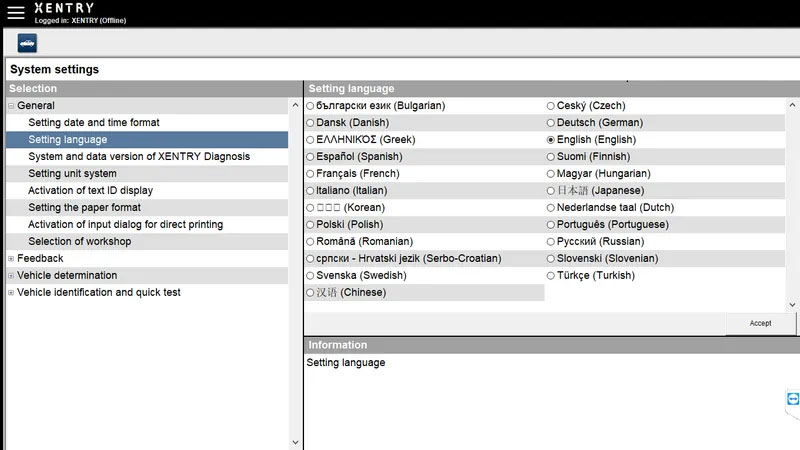
Task: Open Setting unit system
Action: coord(147,173)
